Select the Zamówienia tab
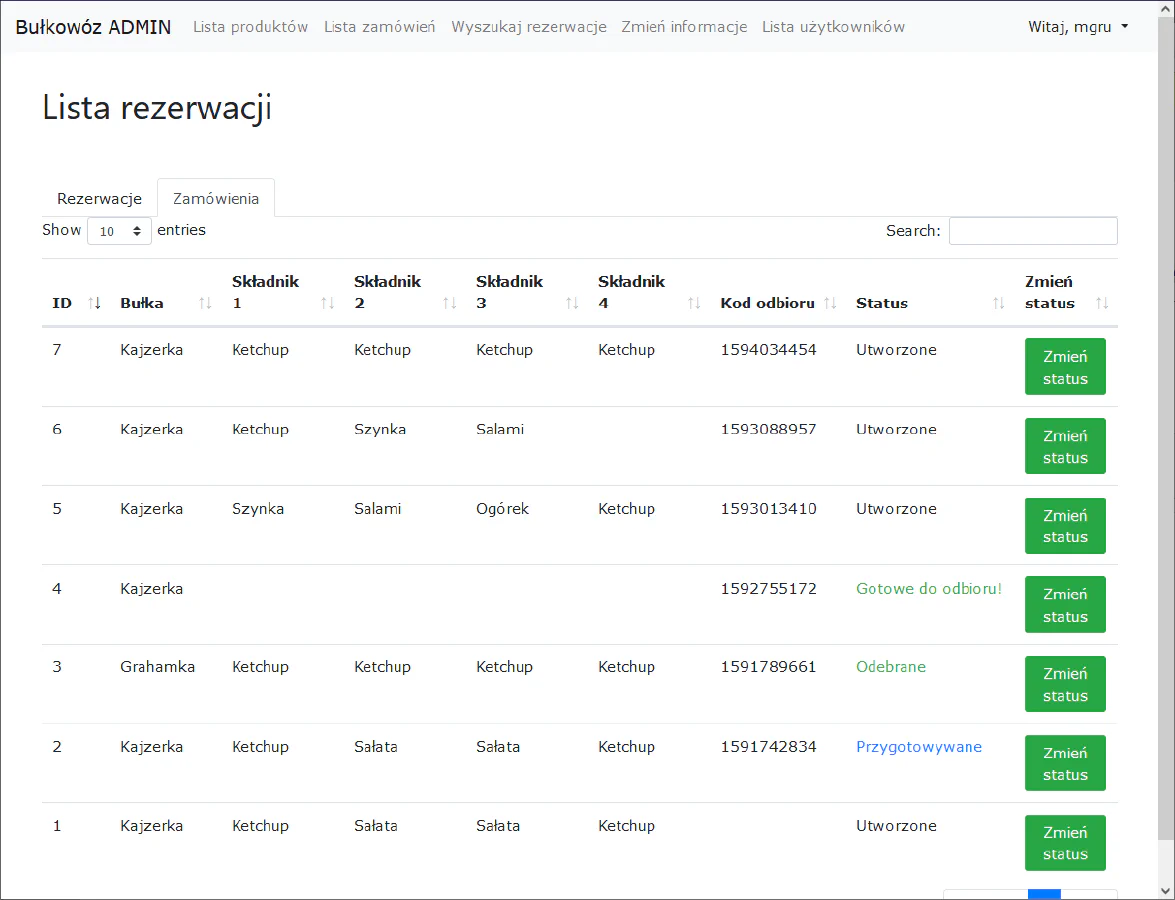1175x900 pixels. [x=216, y=198]
